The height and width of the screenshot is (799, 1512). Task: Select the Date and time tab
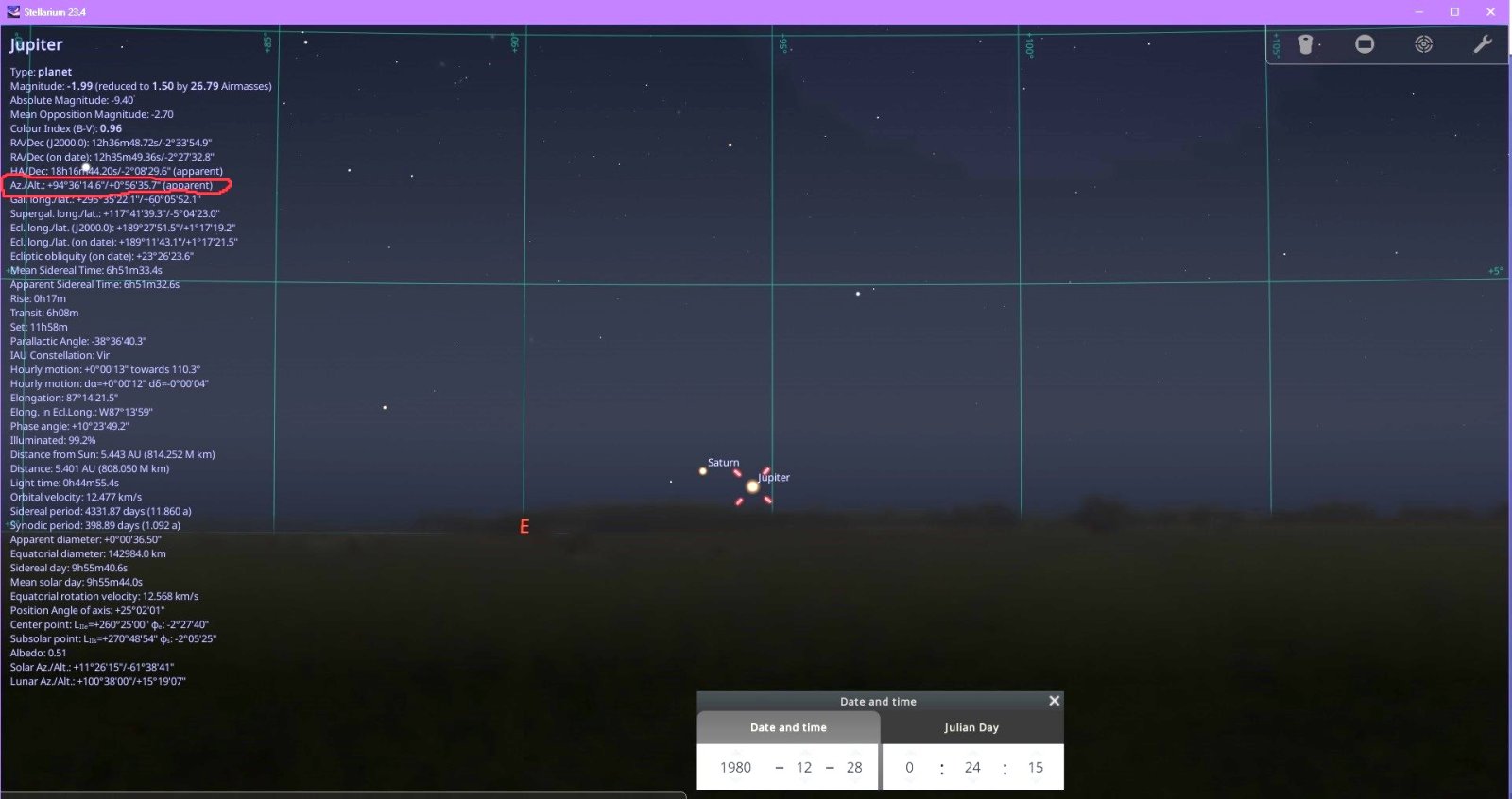tap(788, 727)
